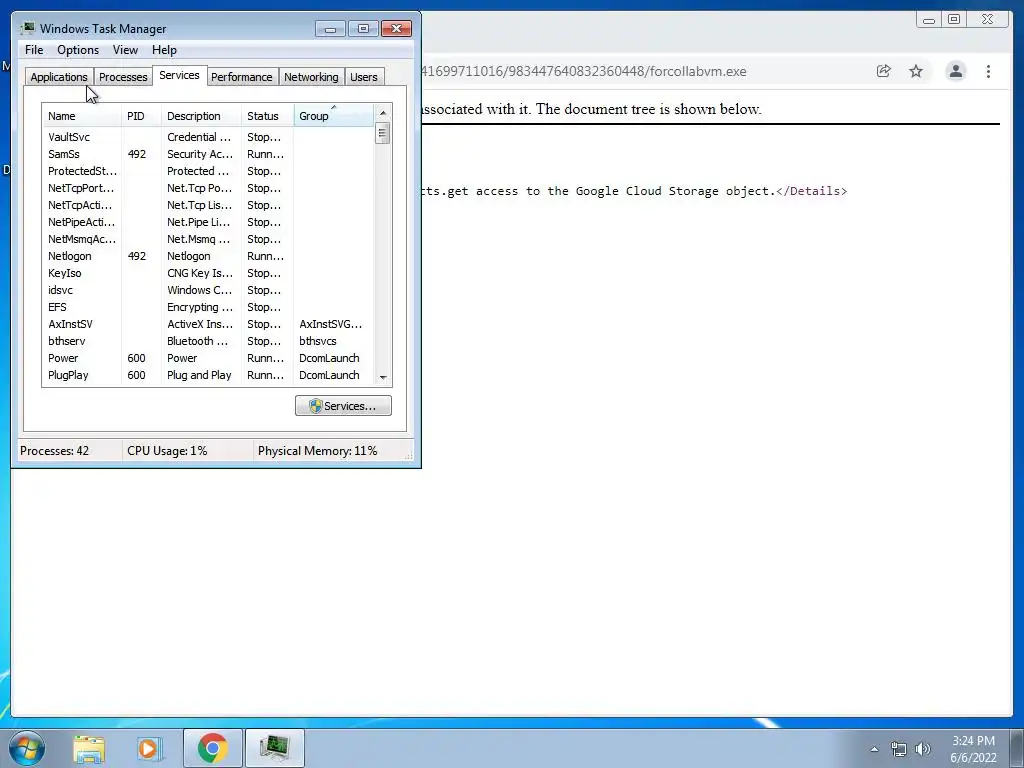Select the NetTcpPort... service row

coord(208,188)
